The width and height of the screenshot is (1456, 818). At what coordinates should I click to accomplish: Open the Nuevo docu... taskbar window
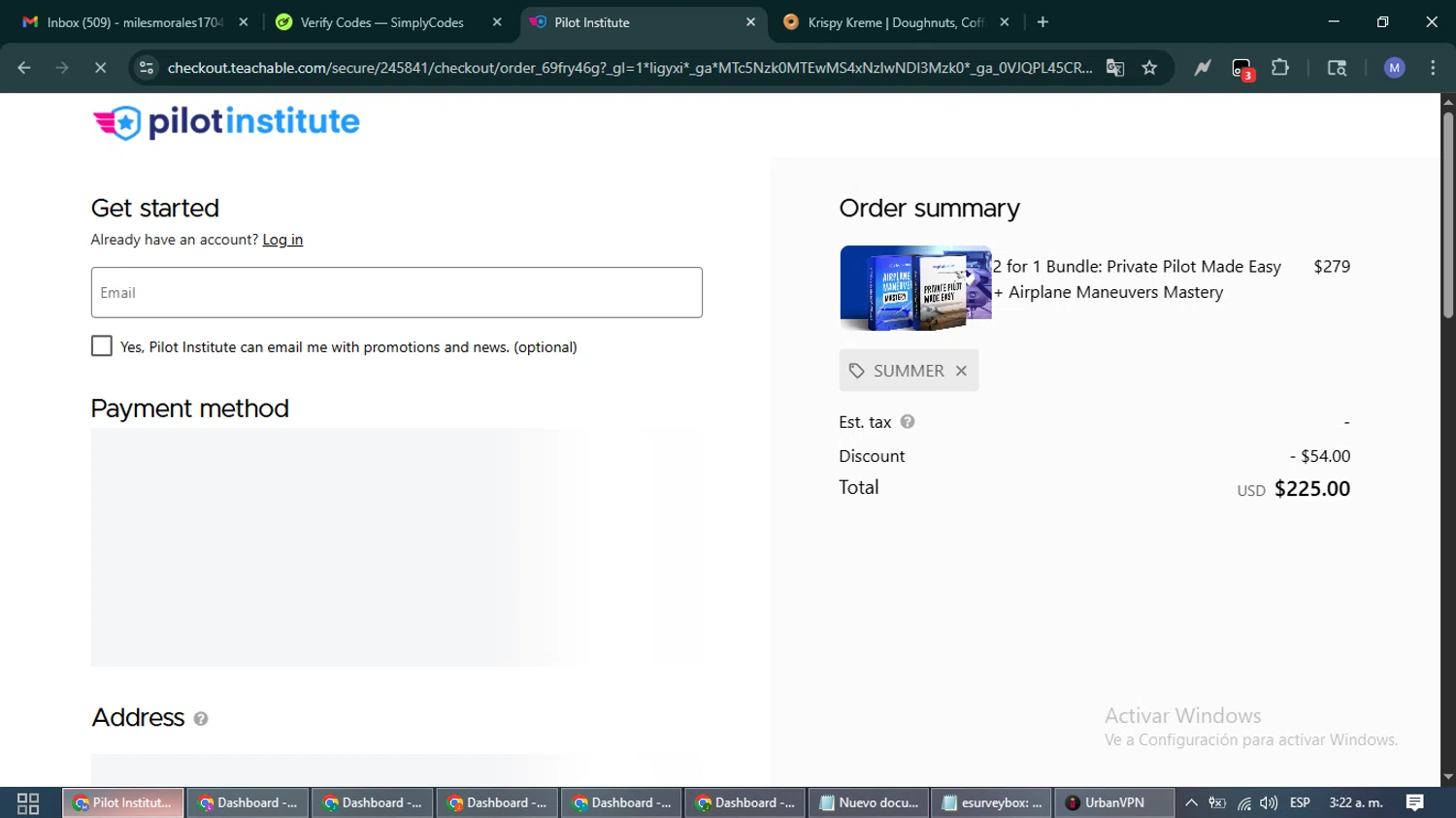(869, 803)
